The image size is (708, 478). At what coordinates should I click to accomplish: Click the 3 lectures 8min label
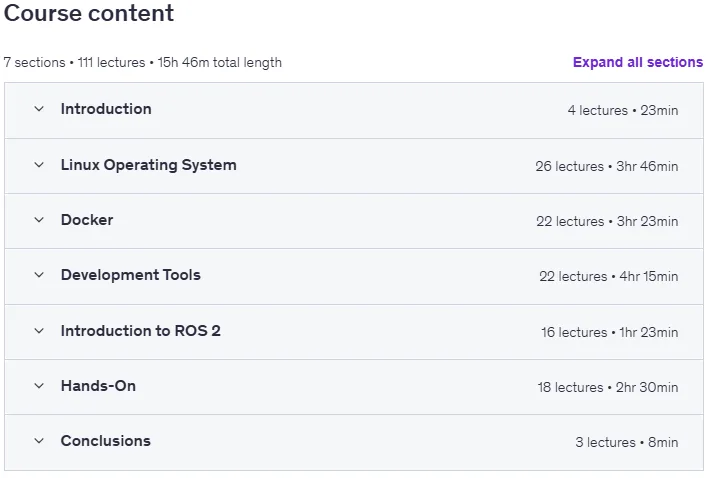point(626,443)
